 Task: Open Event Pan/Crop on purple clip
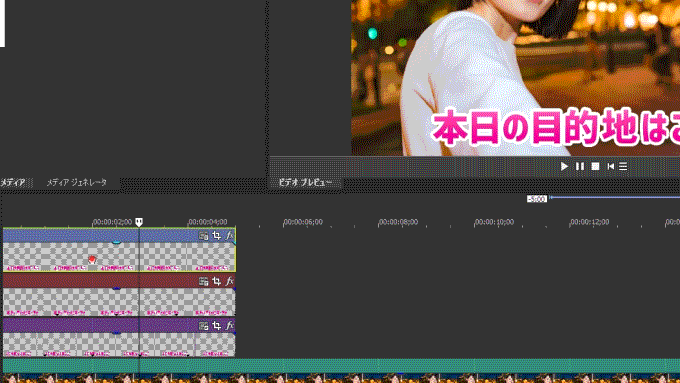tap(216, 326)
